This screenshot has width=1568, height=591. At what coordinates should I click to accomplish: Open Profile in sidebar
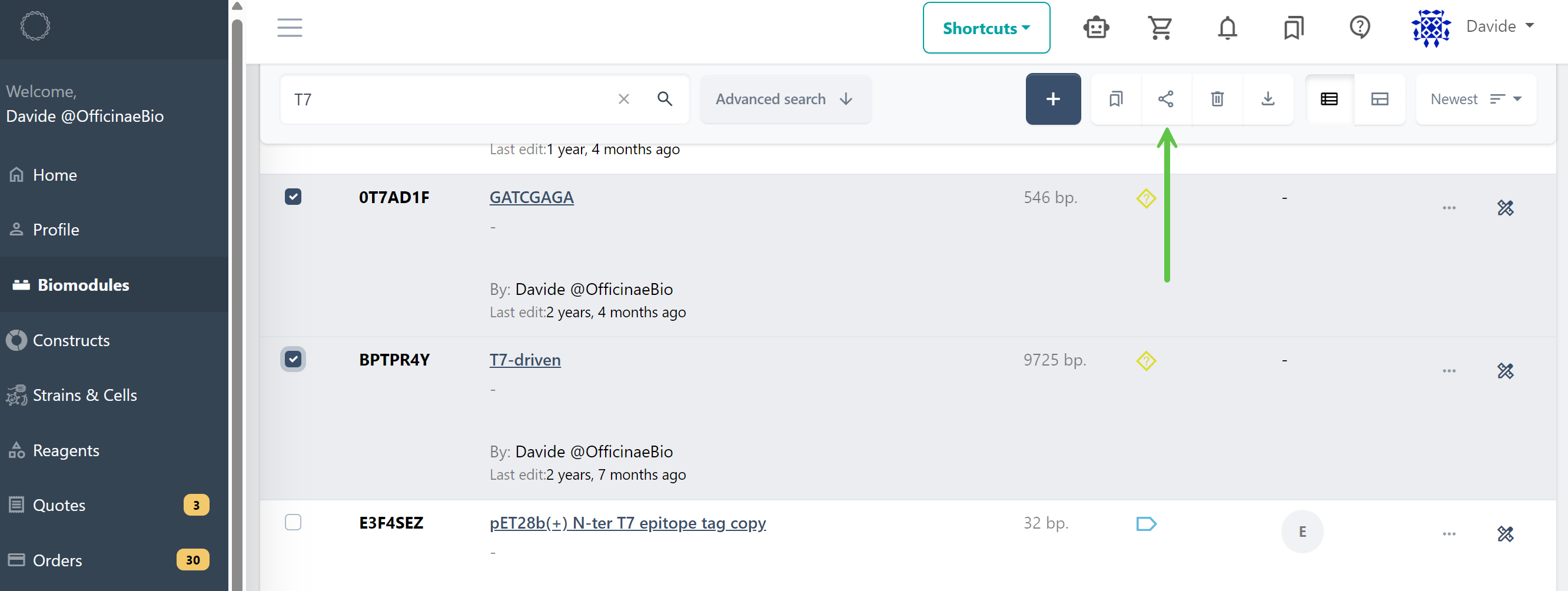(114, 230)
